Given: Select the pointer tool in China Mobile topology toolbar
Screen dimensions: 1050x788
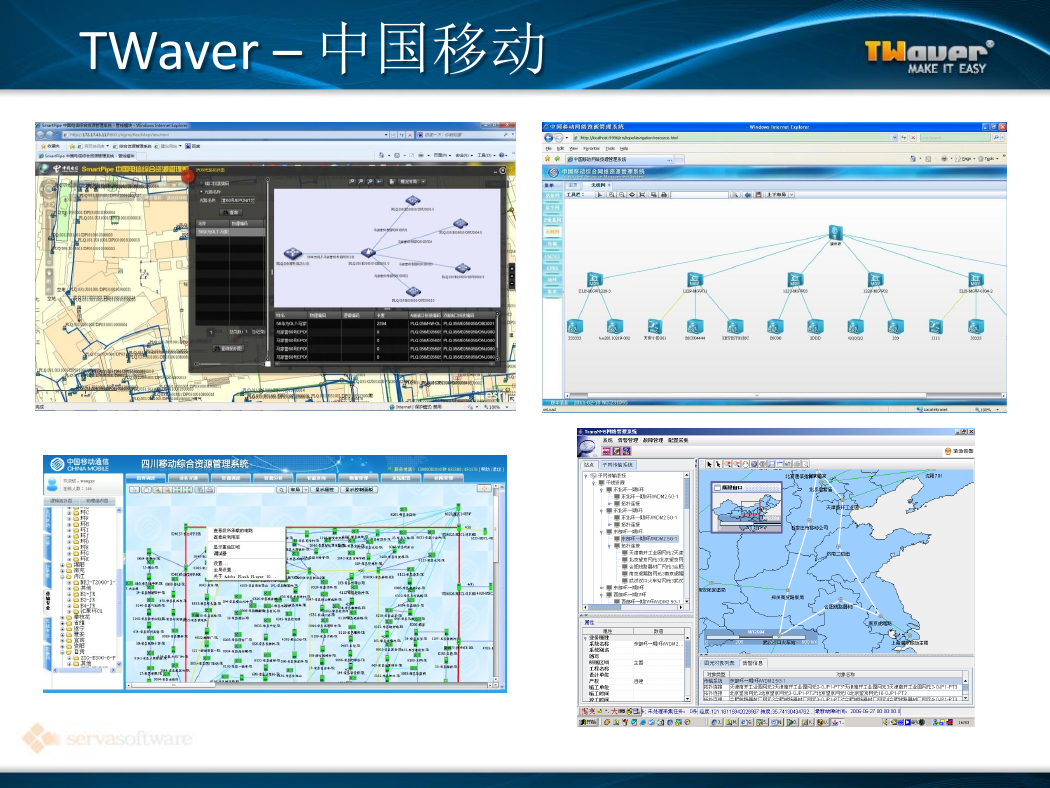Looking at the screenshot, I should 599,195.
